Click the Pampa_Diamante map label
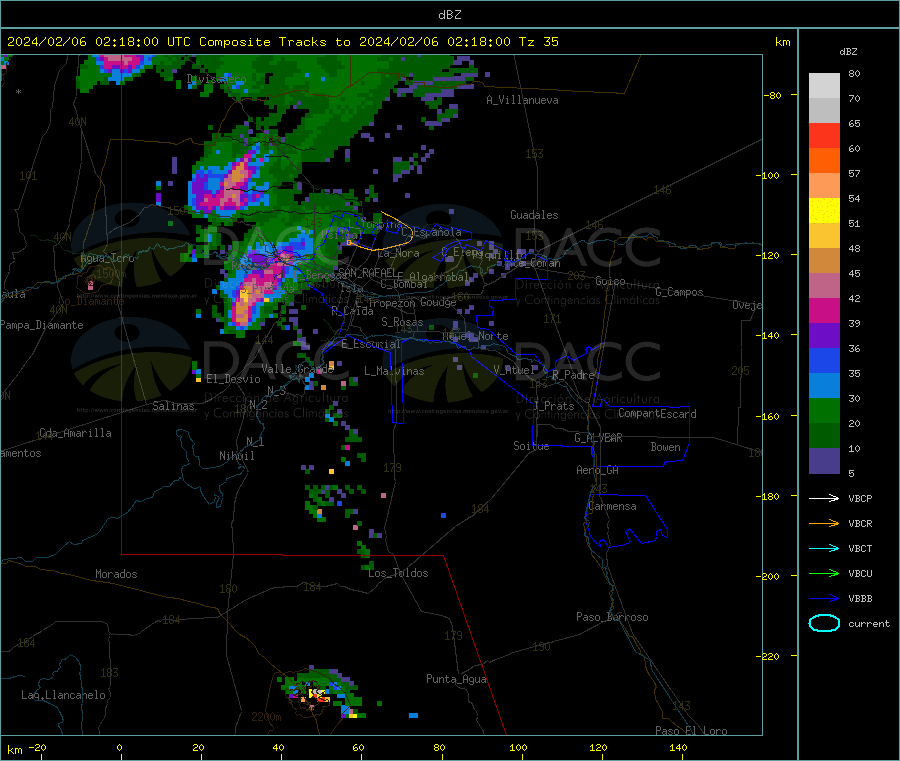Image resolution: width=900 pixels, height=761 pixels. tap(42, 325)
